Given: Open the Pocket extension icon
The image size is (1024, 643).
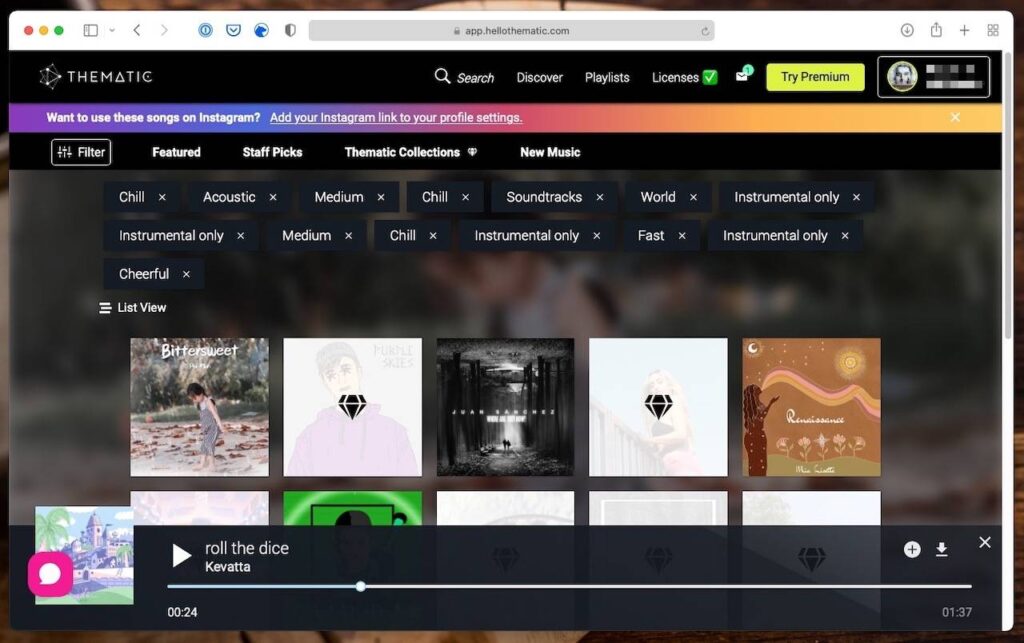Looking at the screenshot, I should pos(233,30).
